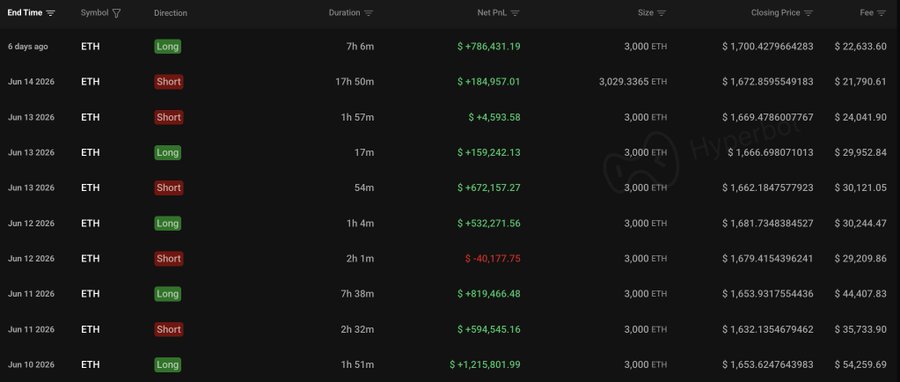Viewport: 900px width, 382px height.
Task: Click the Long badge in the 6 days ago row
Action: 168,46
